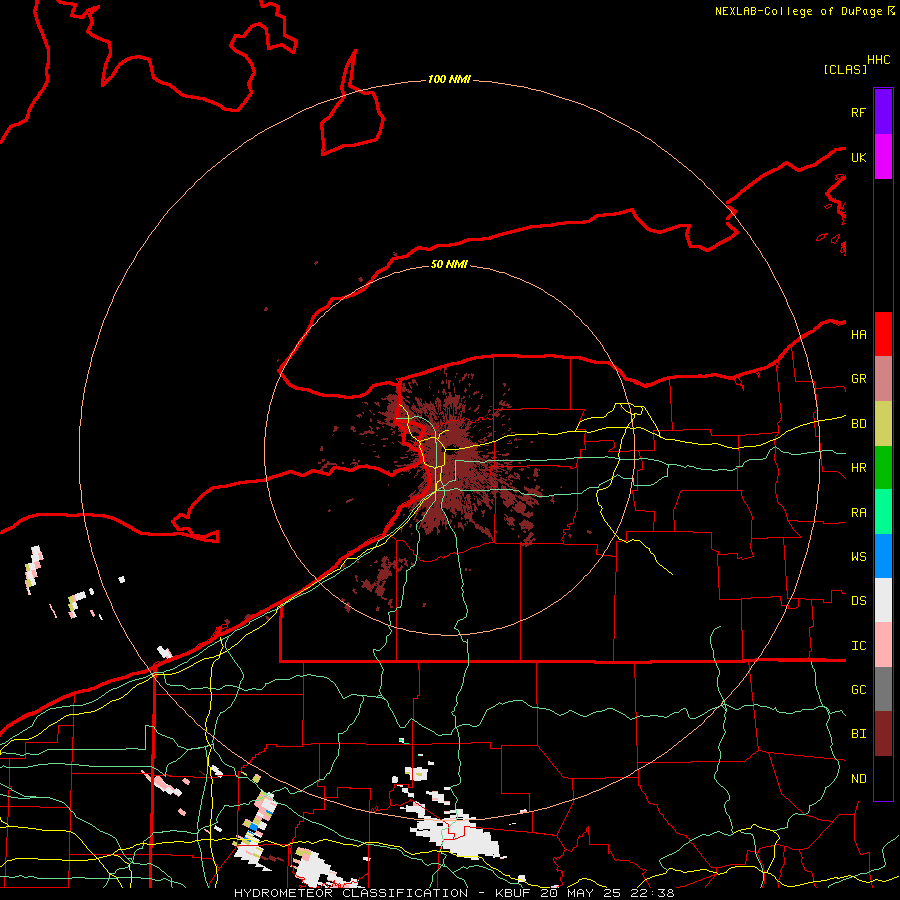The image size is (900, 900).
Task: Click the 22:38 timestamp
Action: tap(652, 893)
